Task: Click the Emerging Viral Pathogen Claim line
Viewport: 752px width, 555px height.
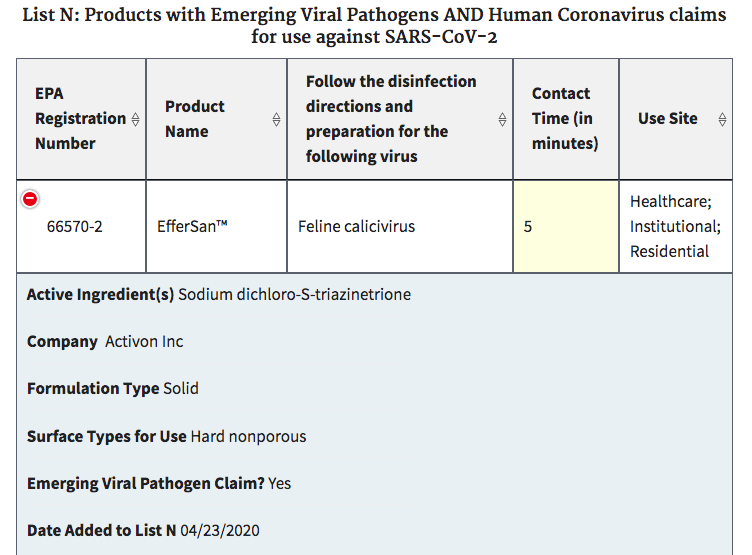Action: pos(159,483)
